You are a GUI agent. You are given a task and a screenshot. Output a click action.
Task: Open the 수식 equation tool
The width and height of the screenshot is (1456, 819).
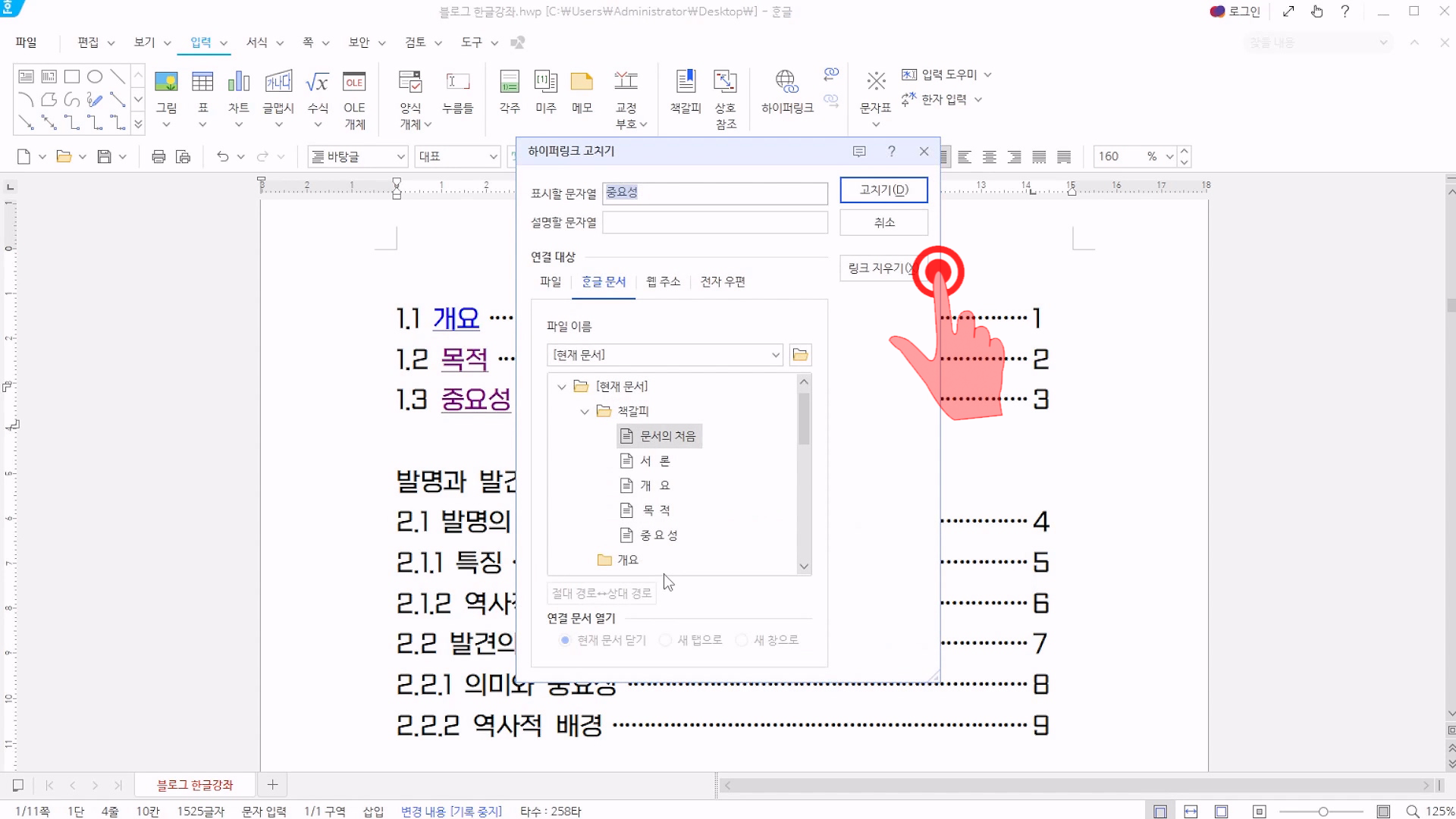[317, 83]
